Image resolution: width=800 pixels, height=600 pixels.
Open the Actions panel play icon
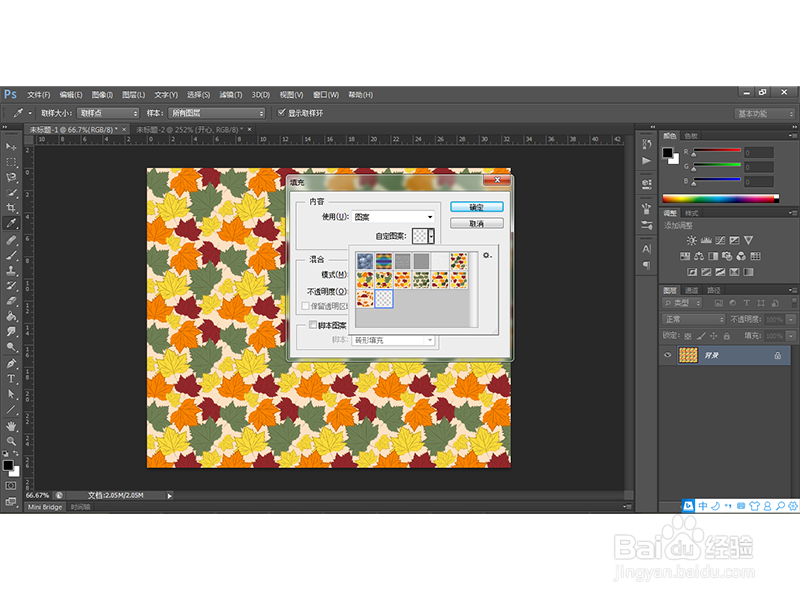[x=646, y=161]
